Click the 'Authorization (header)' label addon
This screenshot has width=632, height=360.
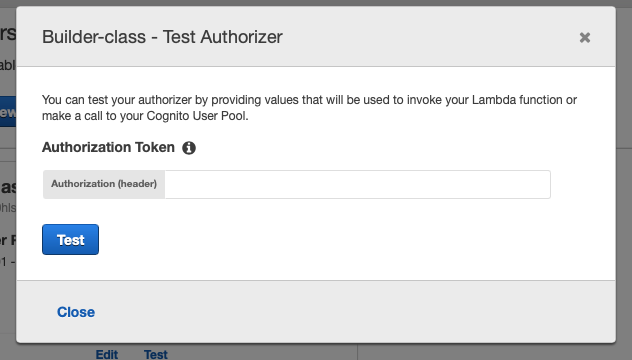104,184
